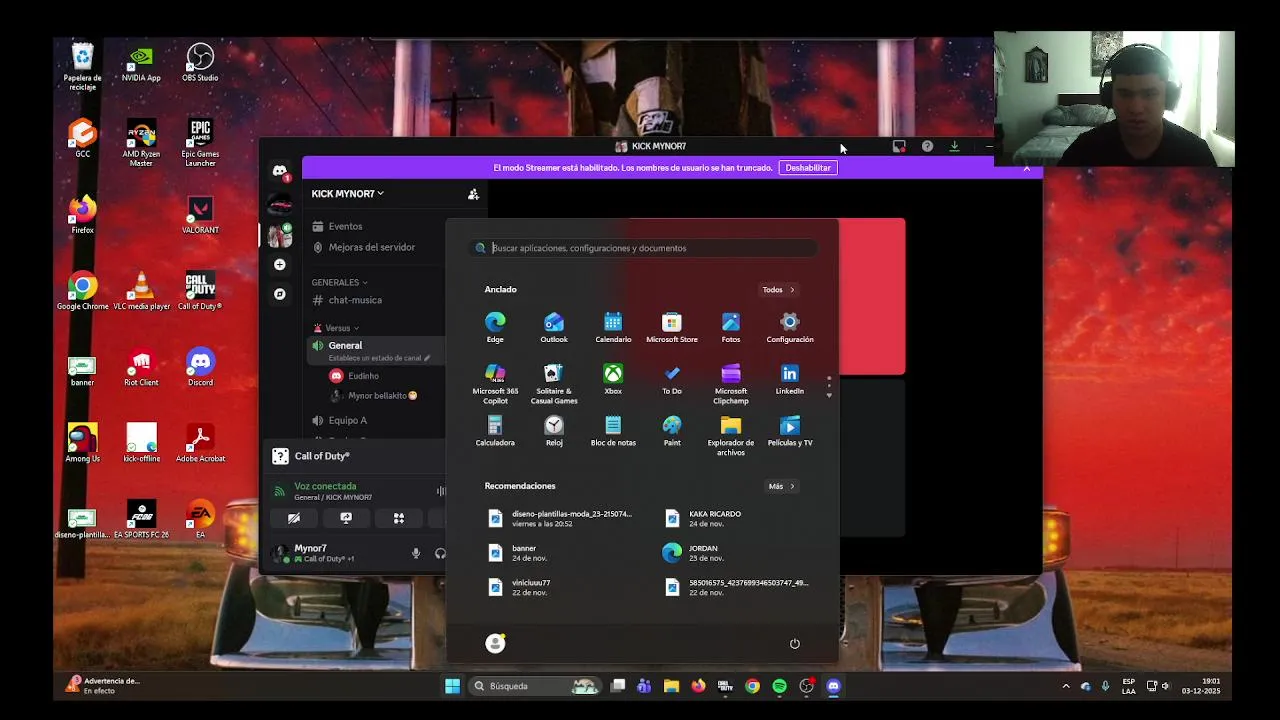Click the taskbar Búsqueda search box
This screenshot has width=1280, height=720.
click(x=535, y=686)
